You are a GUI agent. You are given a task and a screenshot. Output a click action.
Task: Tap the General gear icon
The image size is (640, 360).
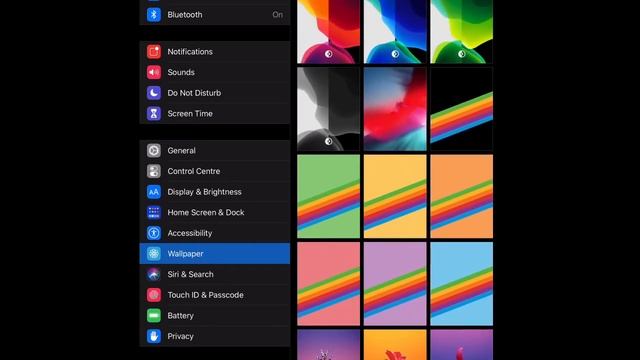154,151
